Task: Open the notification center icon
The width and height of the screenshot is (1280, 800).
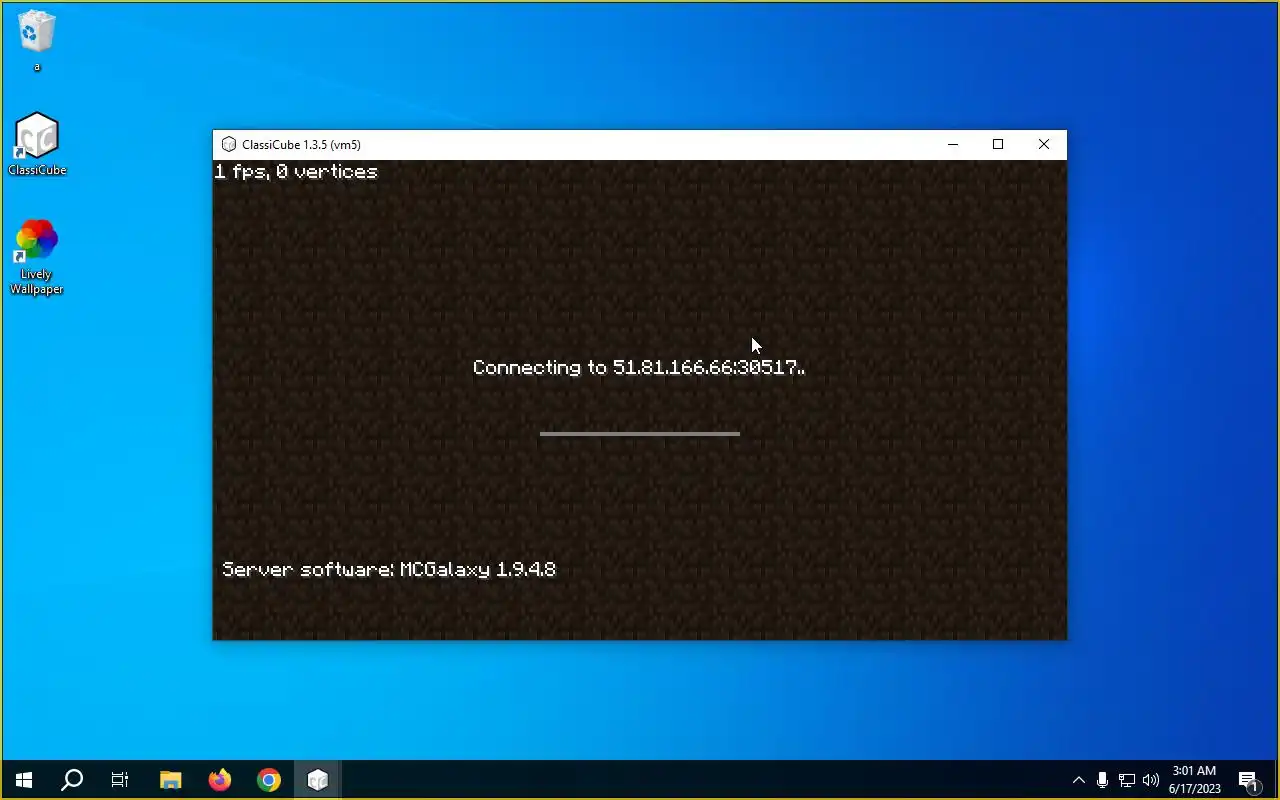Action: coord(1248,780)
